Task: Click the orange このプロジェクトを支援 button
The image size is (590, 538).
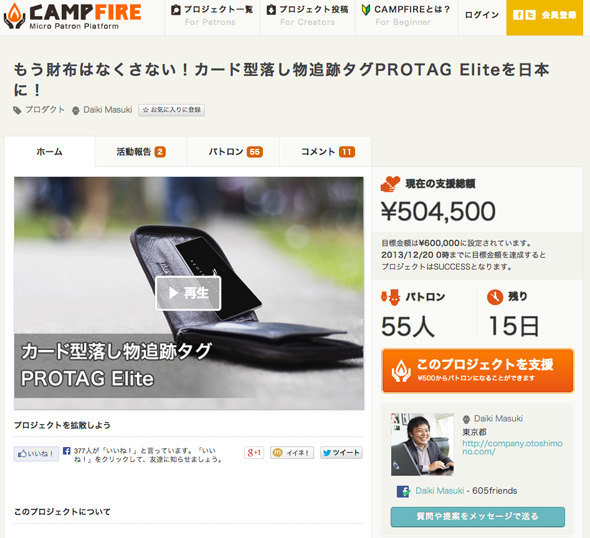Action: tap(477, 371)
